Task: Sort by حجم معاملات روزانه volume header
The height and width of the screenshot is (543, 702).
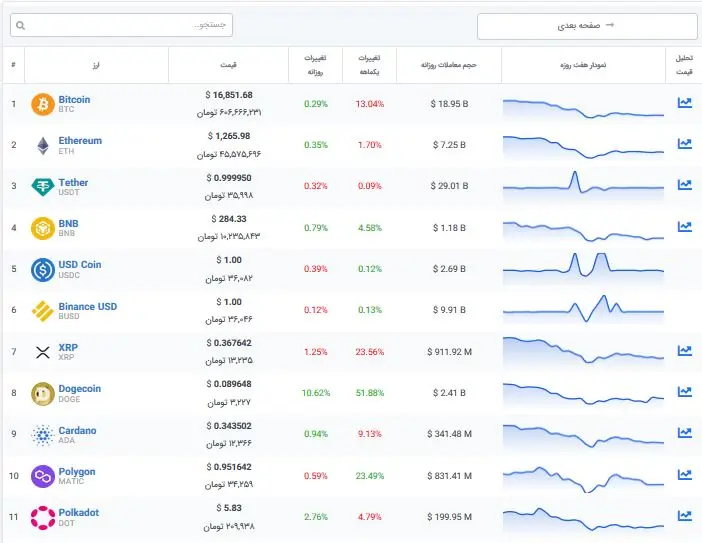Action: tap(448, 65)
